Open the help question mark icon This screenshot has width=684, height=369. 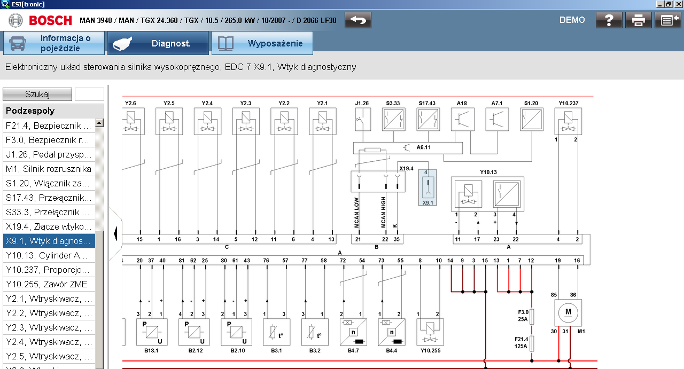[x=609, y=20]
